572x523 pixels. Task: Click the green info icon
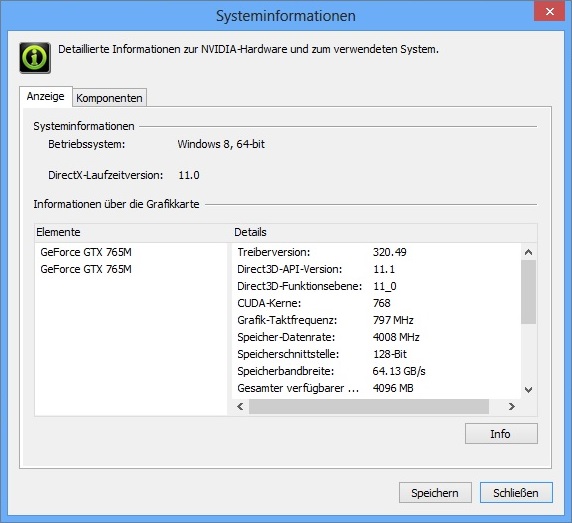[35, 58]
